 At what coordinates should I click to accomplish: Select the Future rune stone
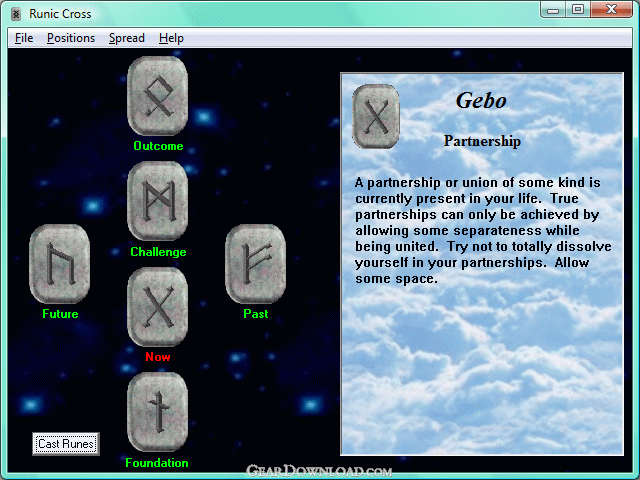60,264
